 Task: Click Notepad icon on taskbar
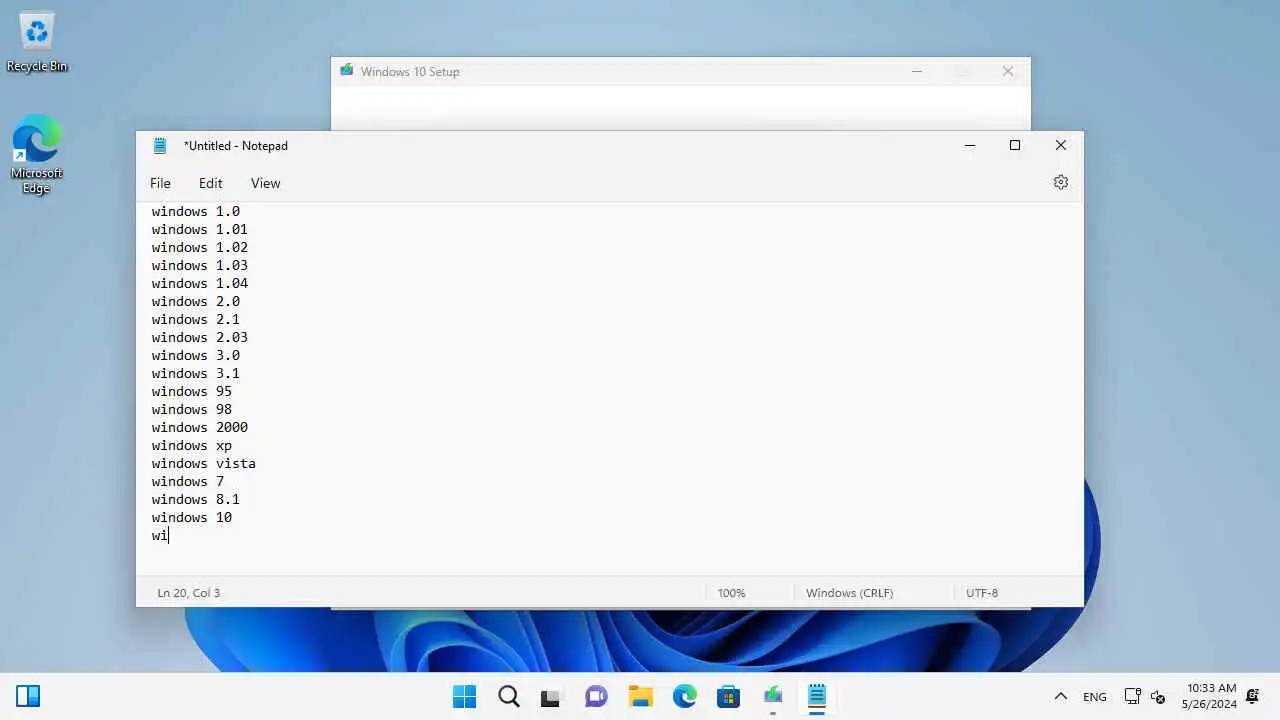click(816, 696)
